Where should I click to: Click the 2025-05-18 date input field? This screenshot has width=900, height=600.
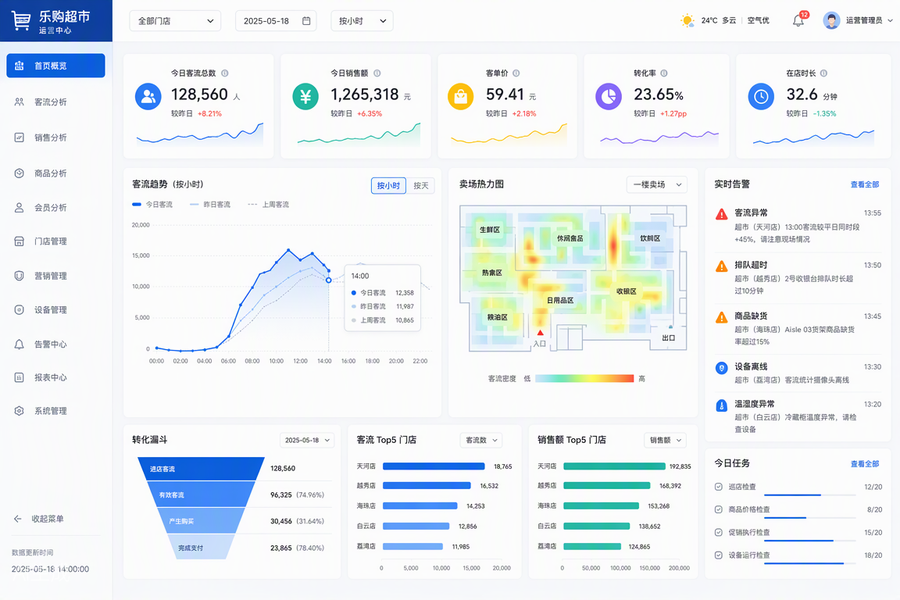coord(276,21)
